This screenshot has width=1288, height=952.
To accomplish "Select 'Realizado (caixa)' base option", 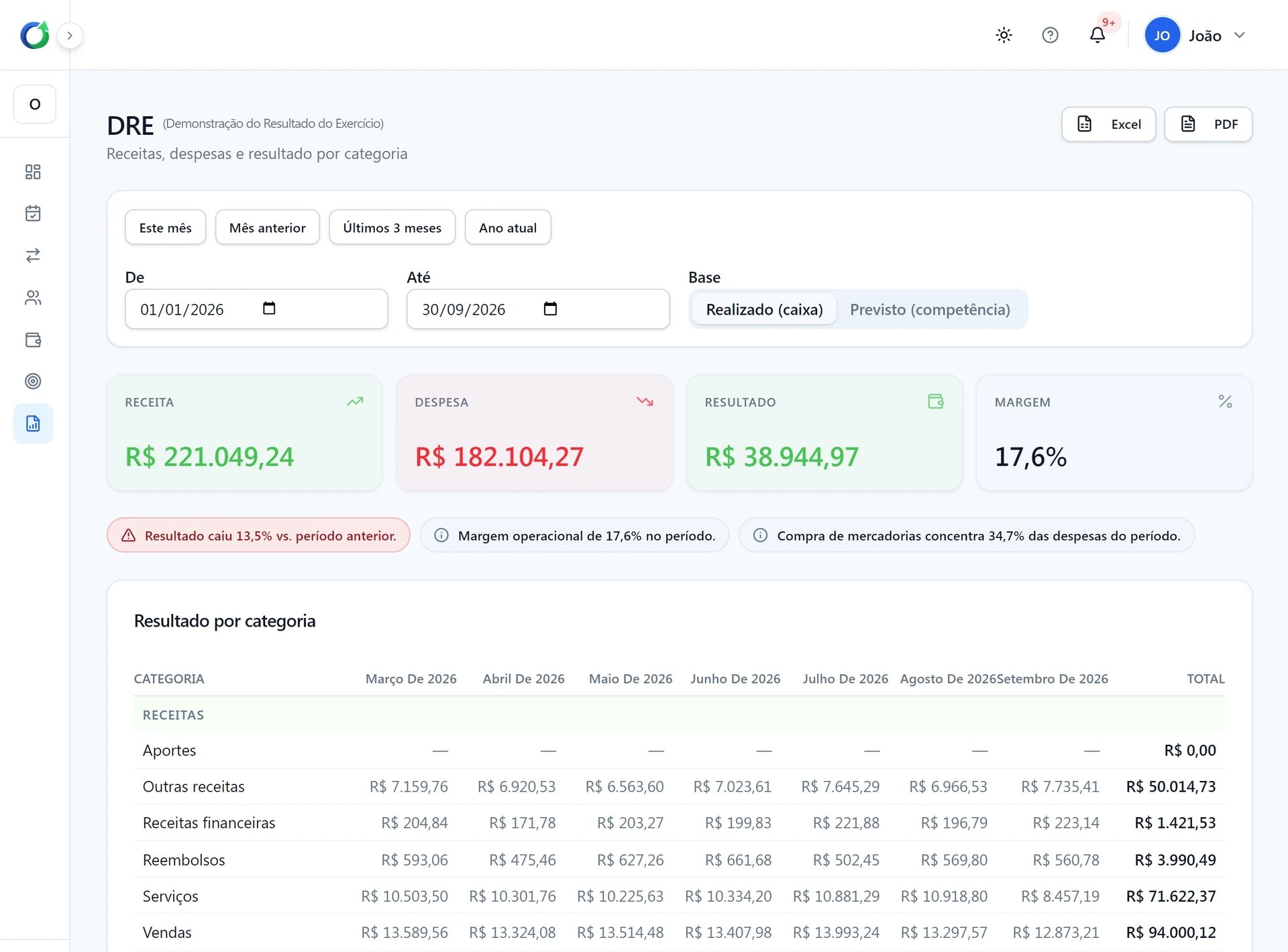I will coord(764,309).
